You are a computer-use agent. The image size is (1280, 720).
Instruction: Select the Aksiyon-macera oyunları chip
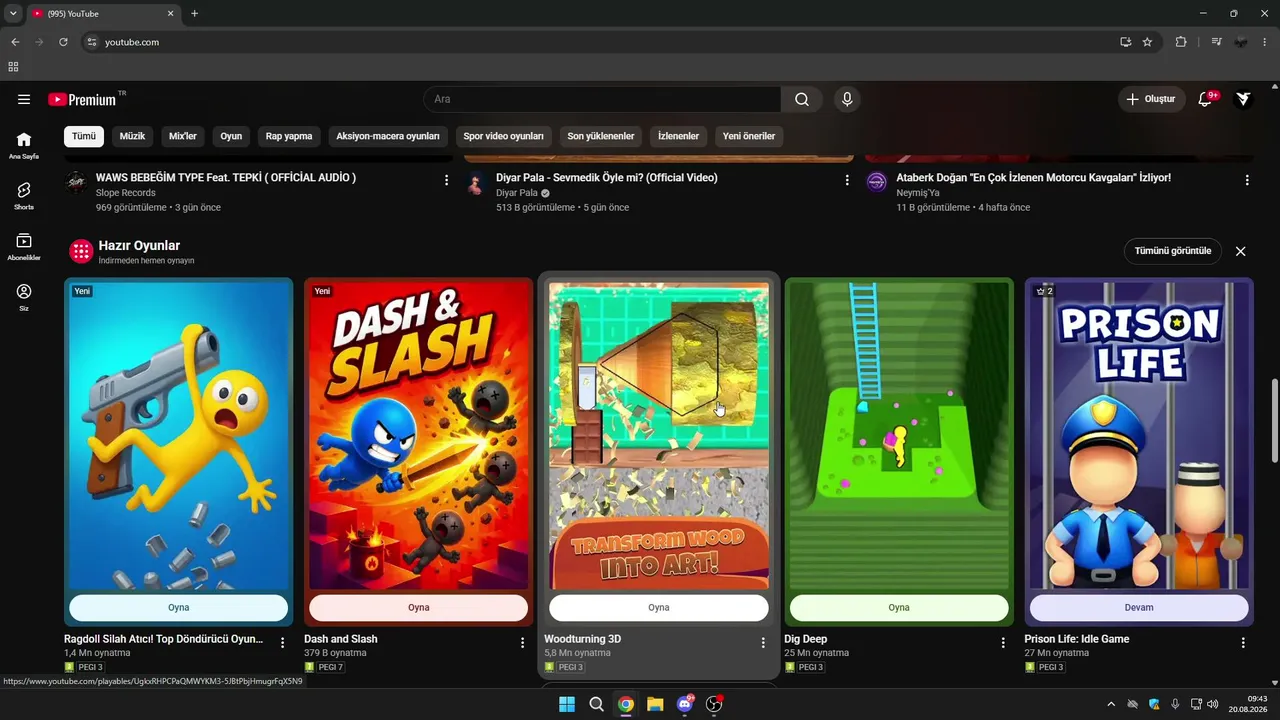click(388, 136)
